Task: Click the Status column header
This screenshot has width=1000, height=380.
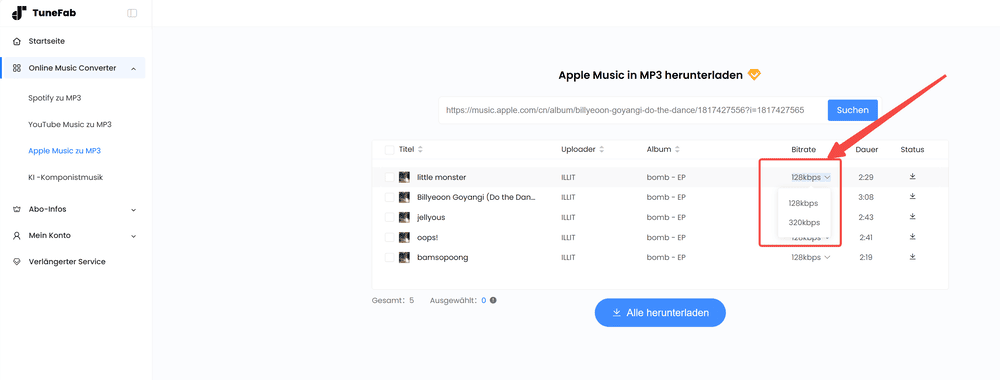Action: [x=912, y=149]
